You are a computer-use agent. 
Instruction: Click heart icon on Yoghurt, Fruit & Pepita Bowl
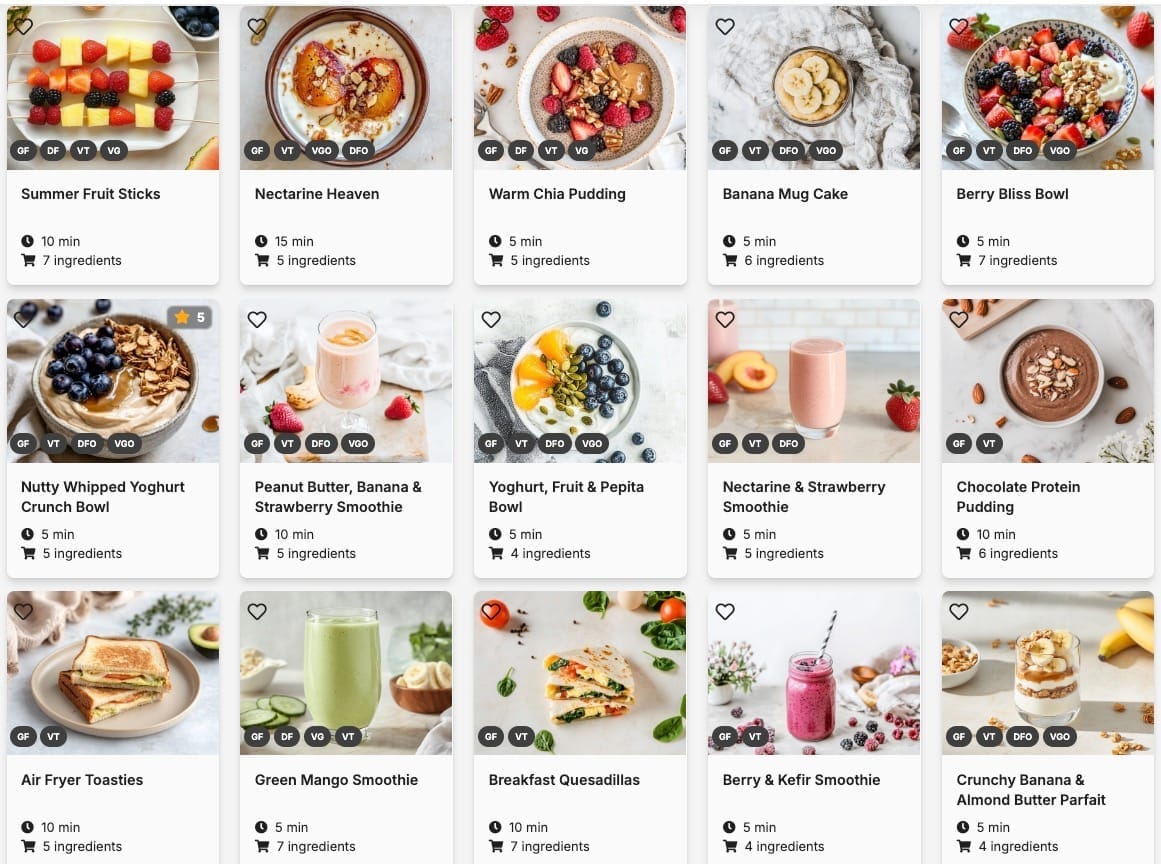pos(491,319)
